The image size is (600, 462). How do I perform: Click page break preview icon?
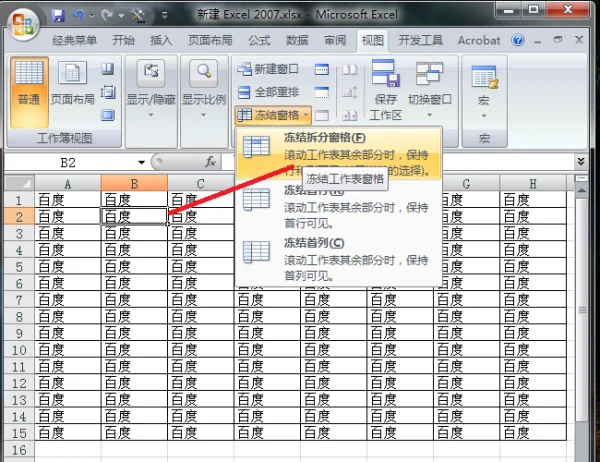point(108,69)
